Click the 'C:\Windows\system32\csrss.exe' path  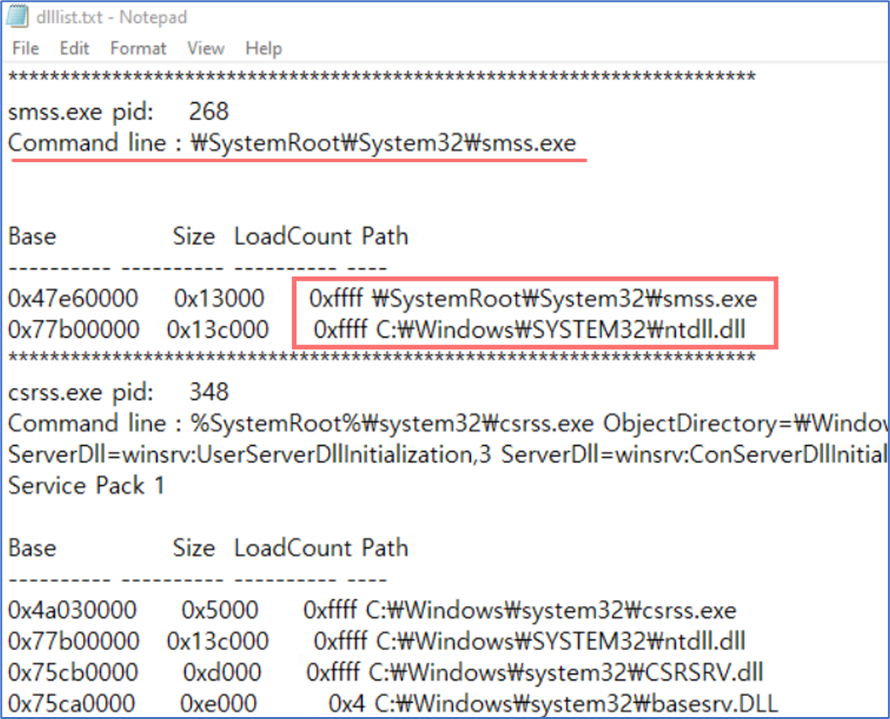tap(551, 610)
